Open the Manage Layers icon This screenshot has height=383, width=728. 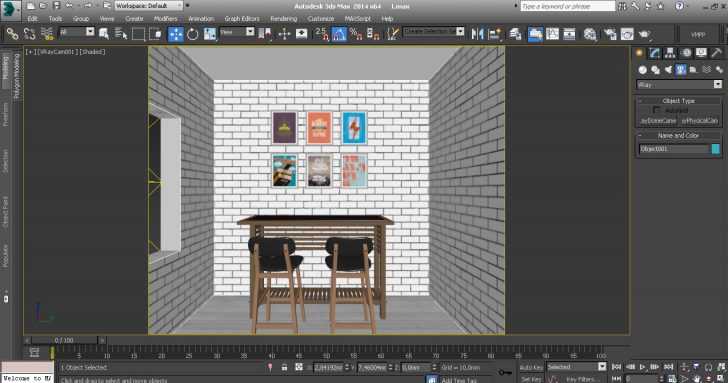[515, 33]
